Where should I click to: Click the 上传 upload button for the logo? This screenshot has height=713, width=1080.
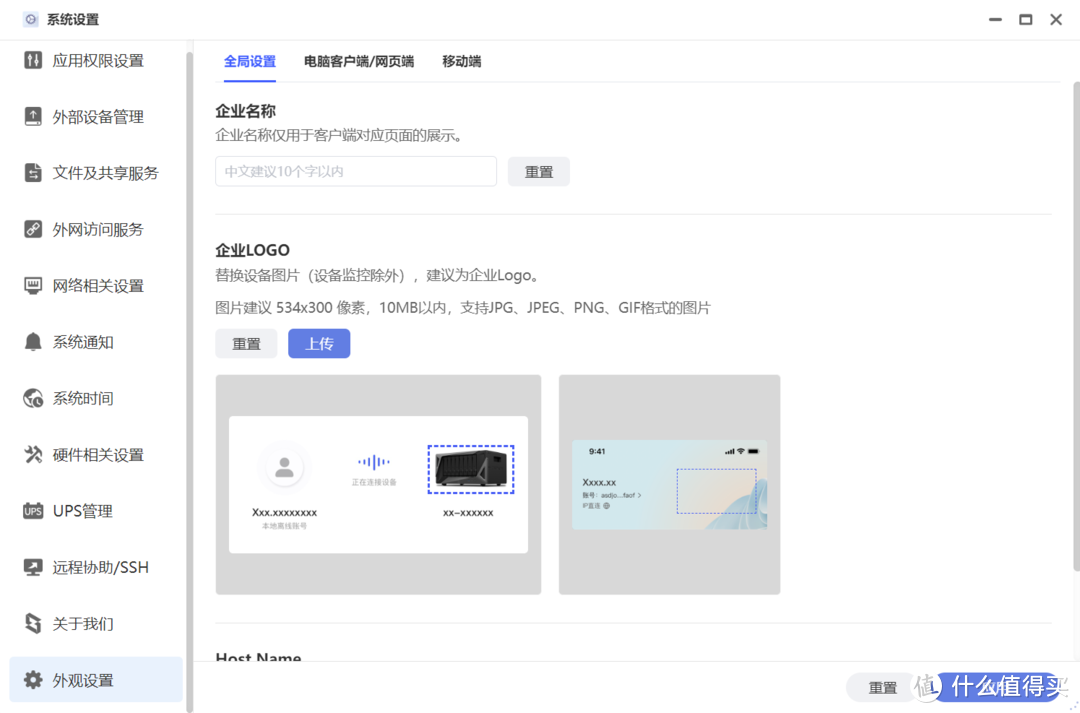point(319,343)
